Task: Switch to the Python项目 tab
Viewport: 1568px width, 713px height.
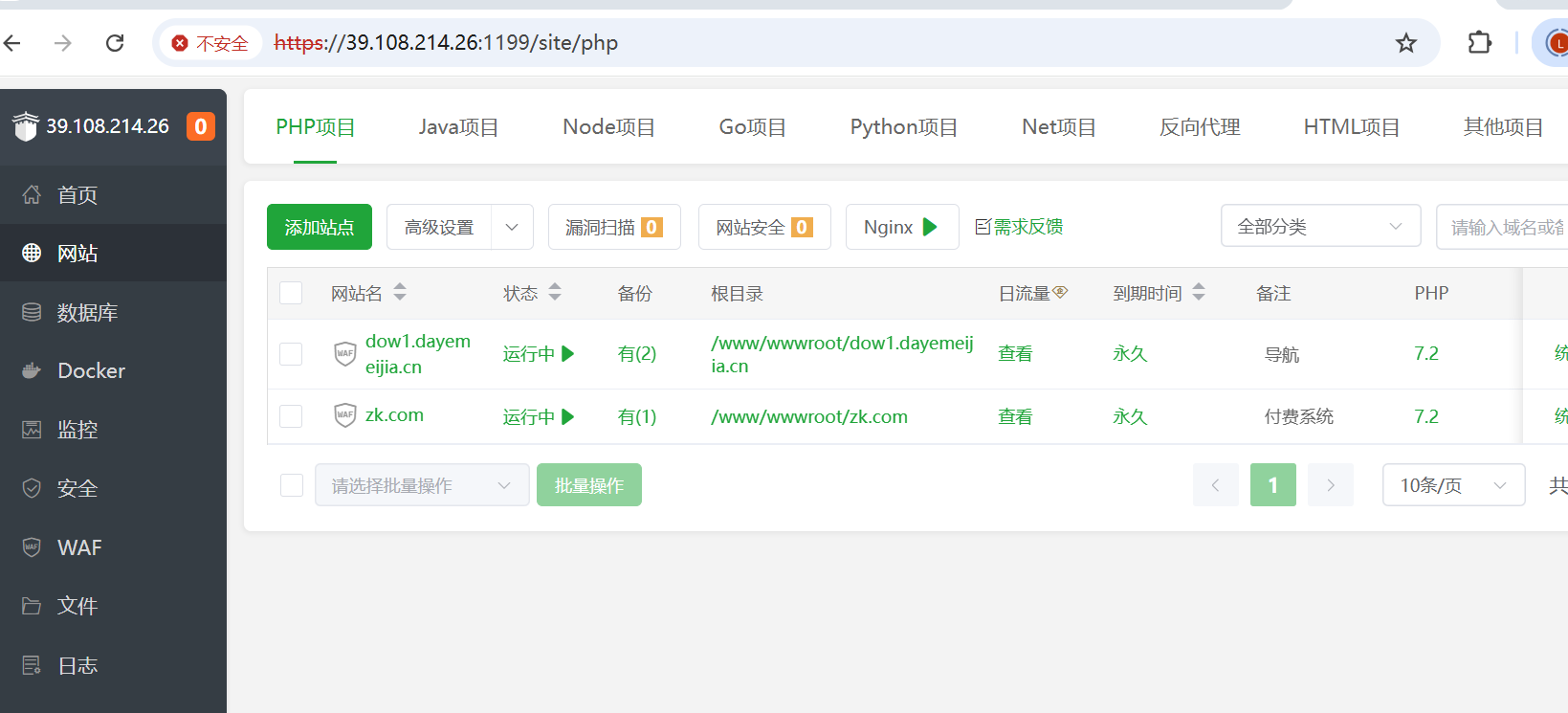Action: [x=904, y=127]
